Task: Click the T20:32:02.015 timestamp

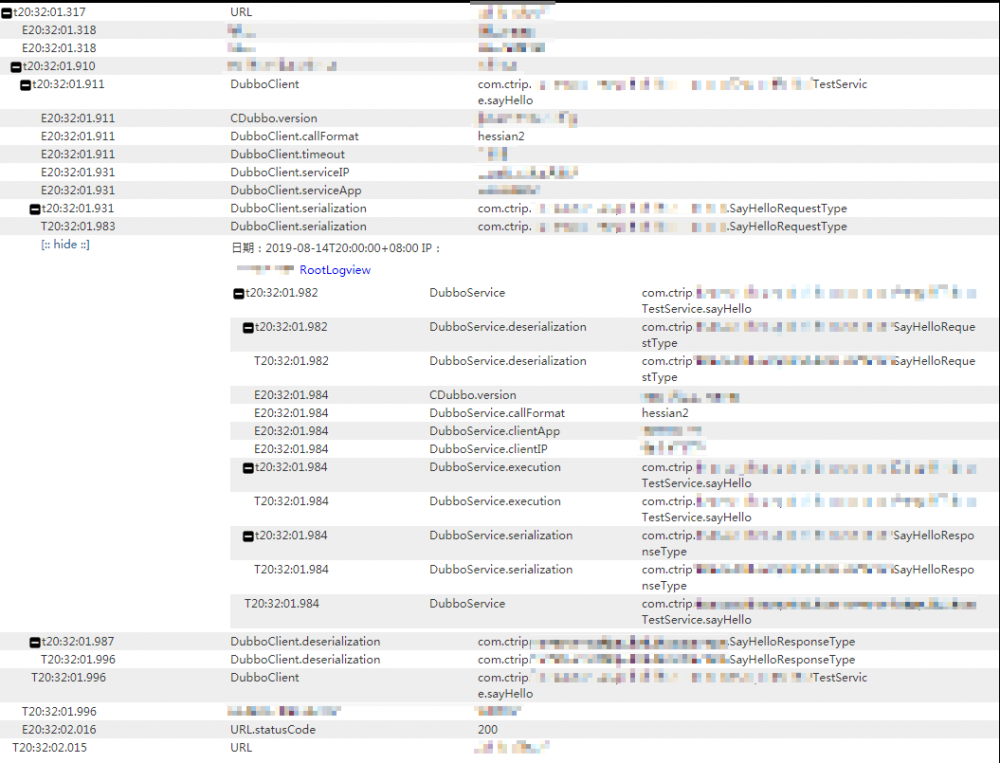Action: [50, 747]
